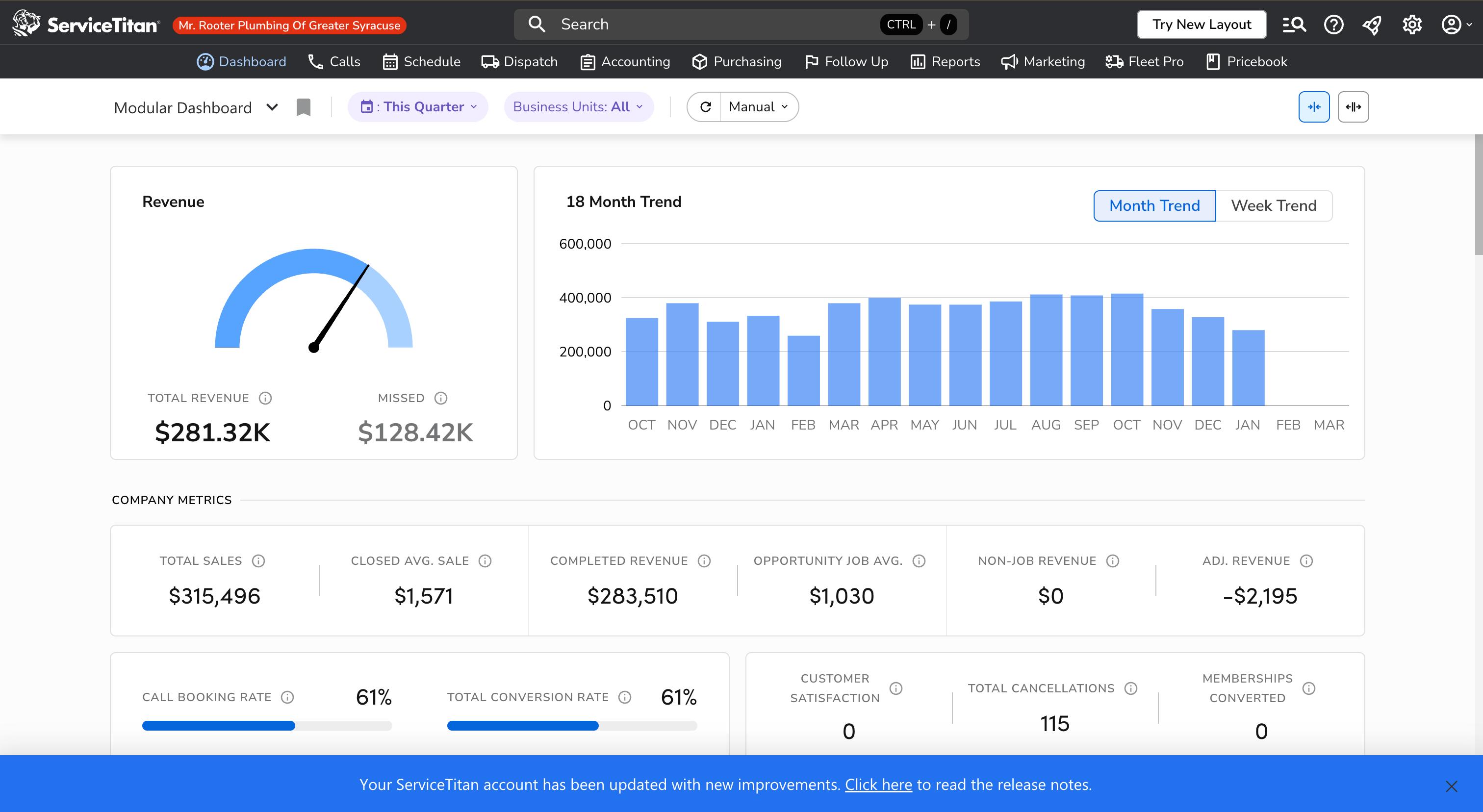Click info icon next to Total Cancellations
The image size is (1483, 812).
[x=1131, y=688]
